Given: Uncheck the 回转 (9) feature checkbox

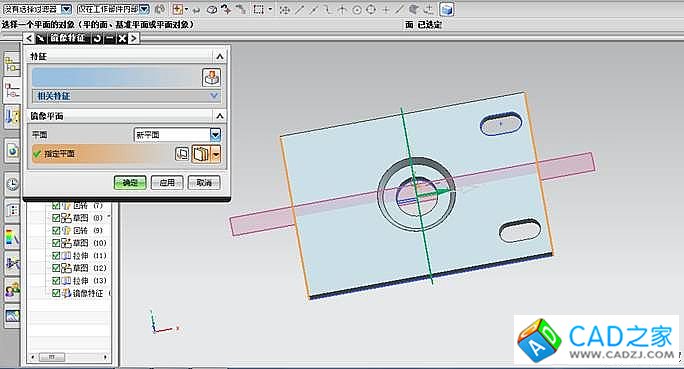Looking at the screenshot, I should pos(56,230).
